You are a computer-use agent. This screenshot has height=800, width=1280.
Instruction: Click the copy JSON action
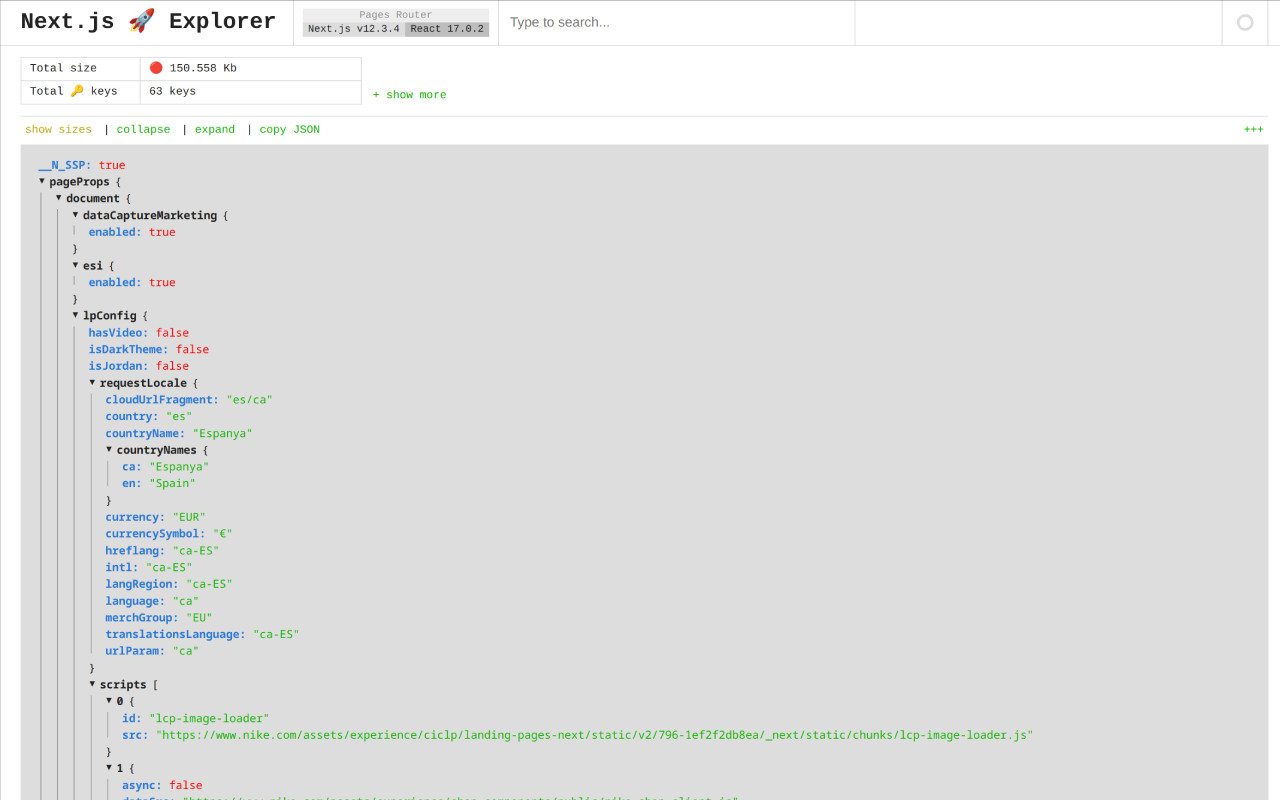coord(289,129)
